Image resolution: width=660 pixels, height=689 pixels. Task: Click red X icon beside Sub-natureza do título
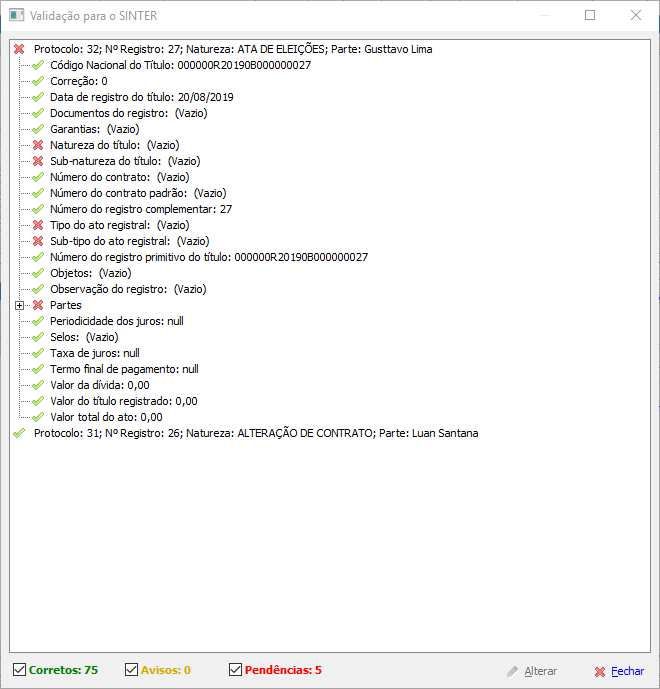(38, 161)
